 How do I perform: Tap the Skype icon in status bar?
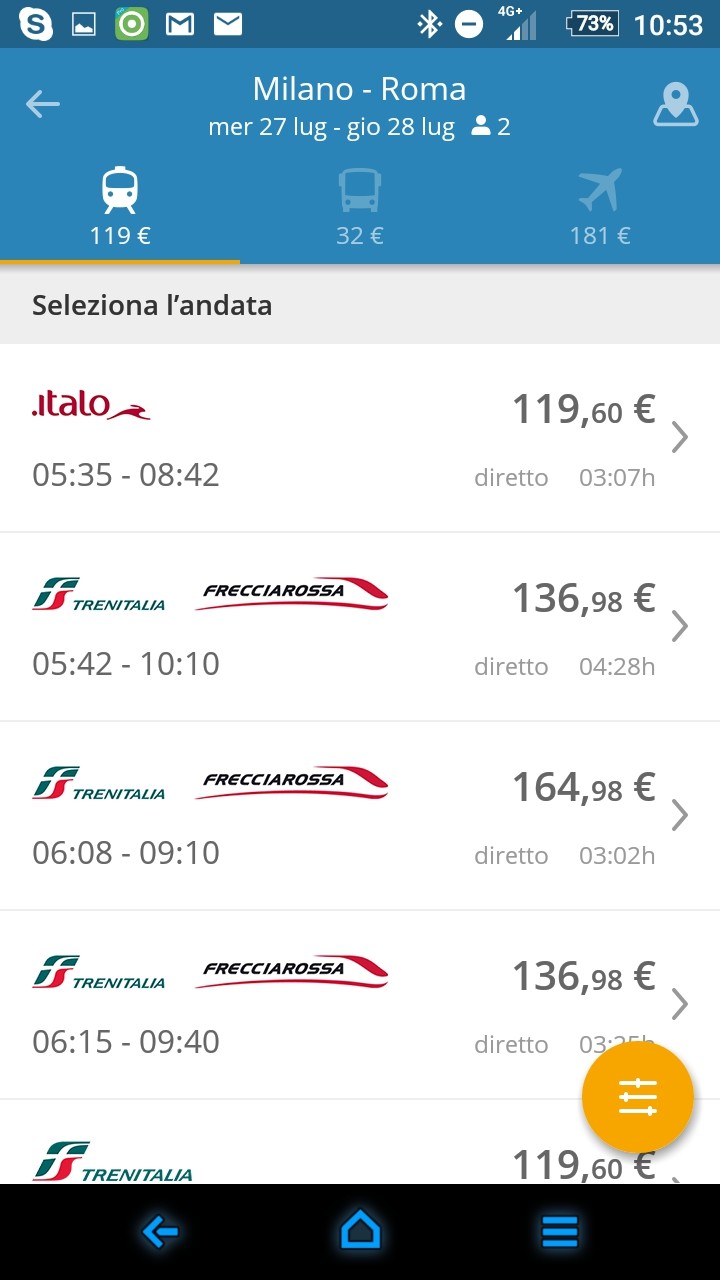coord(36,23)
